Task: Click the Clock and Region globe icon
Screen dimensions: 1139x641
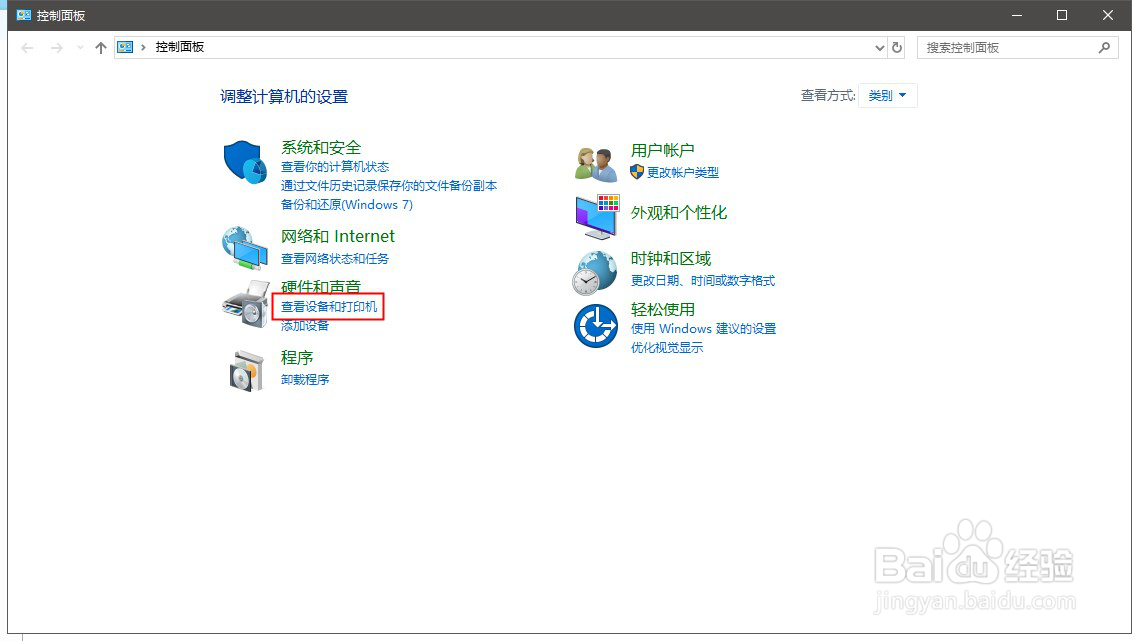Action: (594, 270)
